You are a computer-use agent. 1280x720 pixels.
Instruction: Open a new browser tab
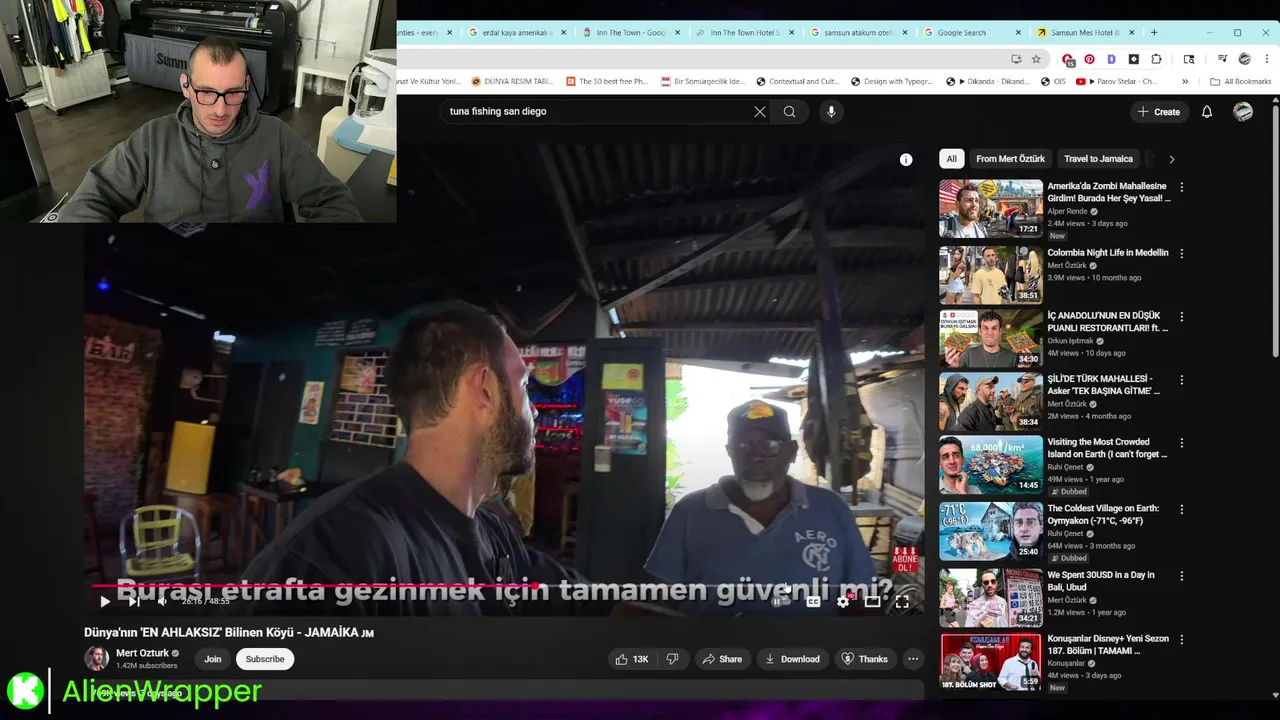[1154, 32]
